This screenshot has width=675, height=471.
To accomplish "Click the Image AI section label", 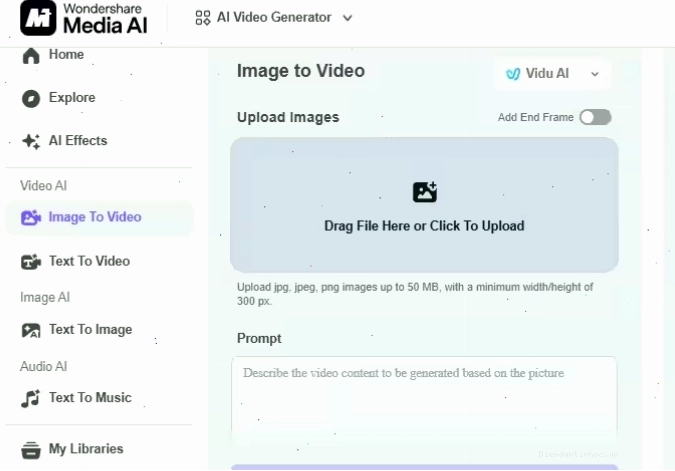I will pos(45,297).
